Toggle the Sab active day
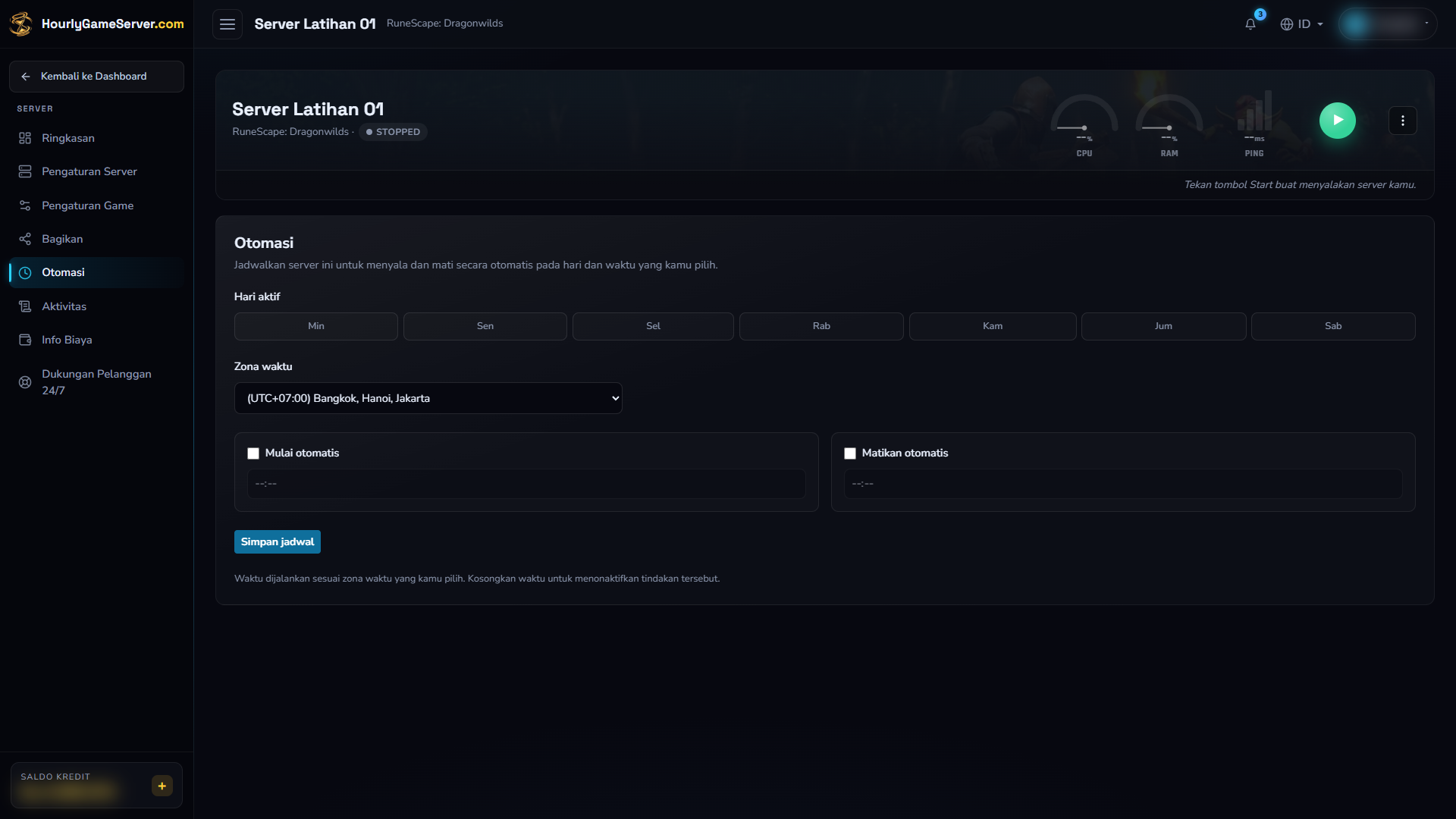The height and width of the screenshot is (819, 1456). 1333,326
